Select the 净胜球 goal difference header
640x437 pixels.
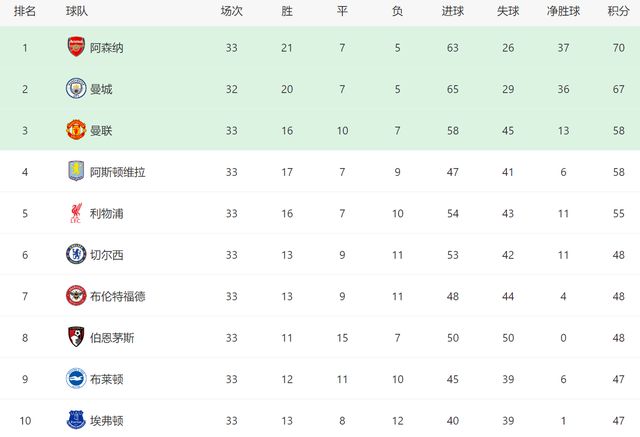coord(564,11)
